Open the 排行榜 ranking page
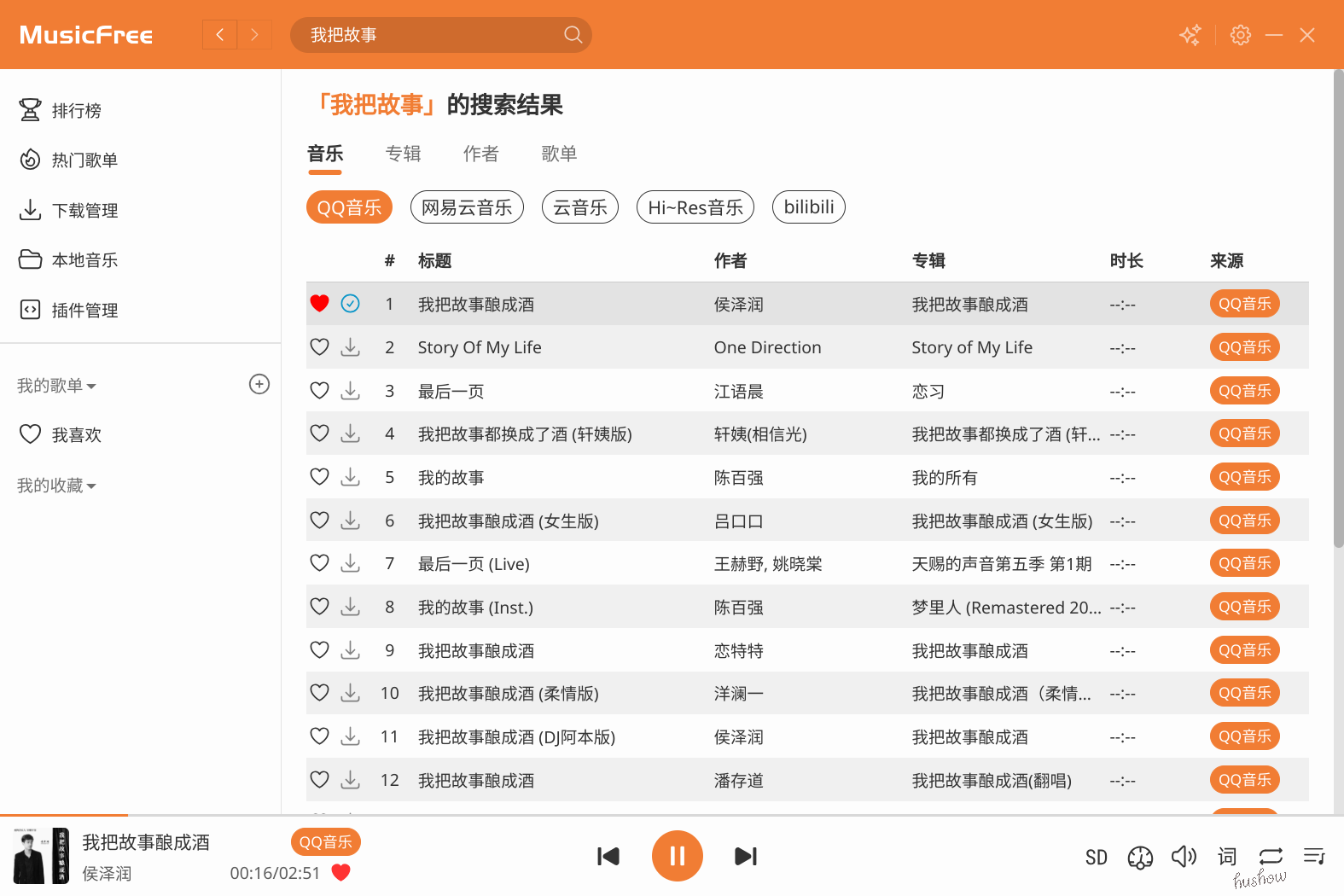Screen dimensions: 1344x896 click(x=60, y=110)
